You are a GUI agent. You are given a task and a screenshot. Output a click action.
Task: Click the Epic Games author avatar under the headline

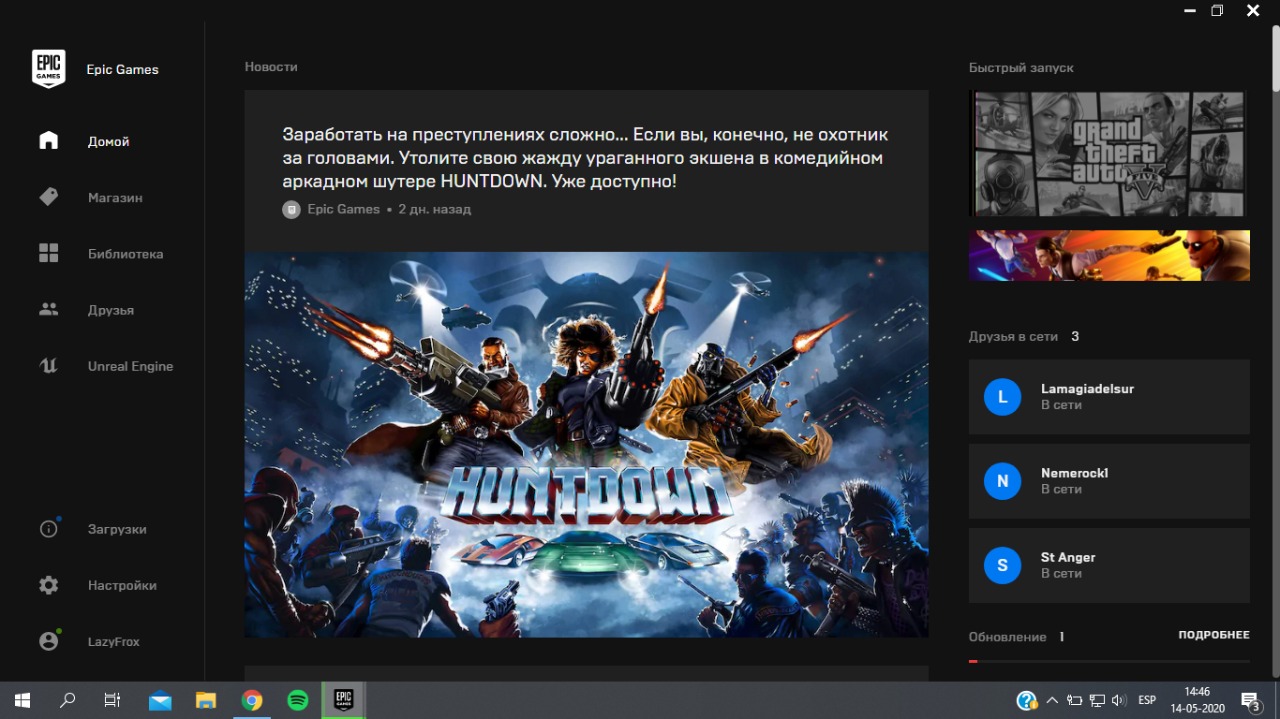(x=291, y=209)
